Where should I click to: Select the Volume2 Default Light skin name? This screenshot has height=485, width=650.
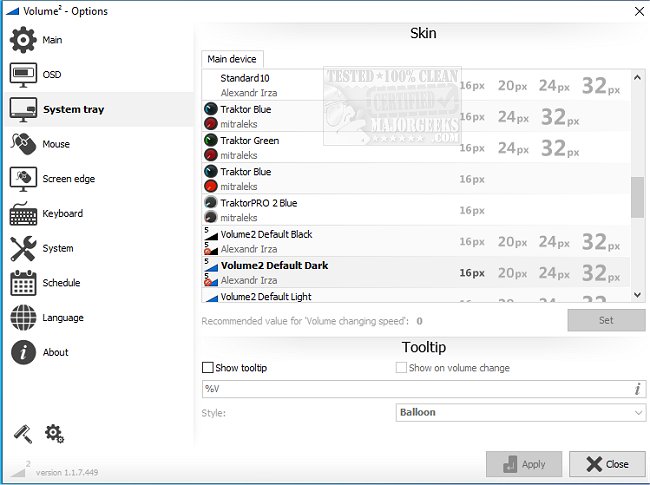pos(266,297)
